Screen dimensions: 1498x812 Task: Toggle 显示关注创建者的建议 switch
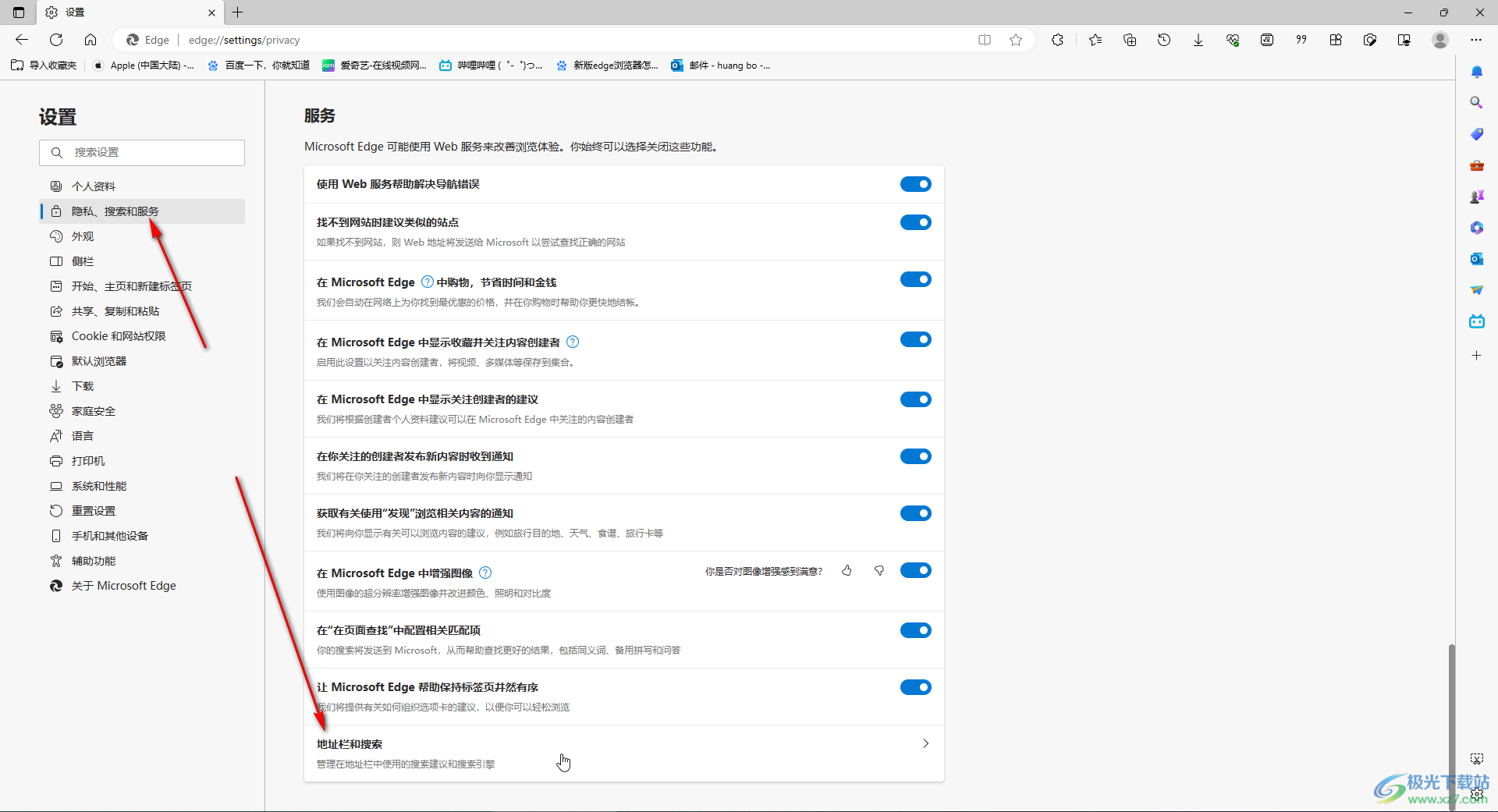(915, 399)
